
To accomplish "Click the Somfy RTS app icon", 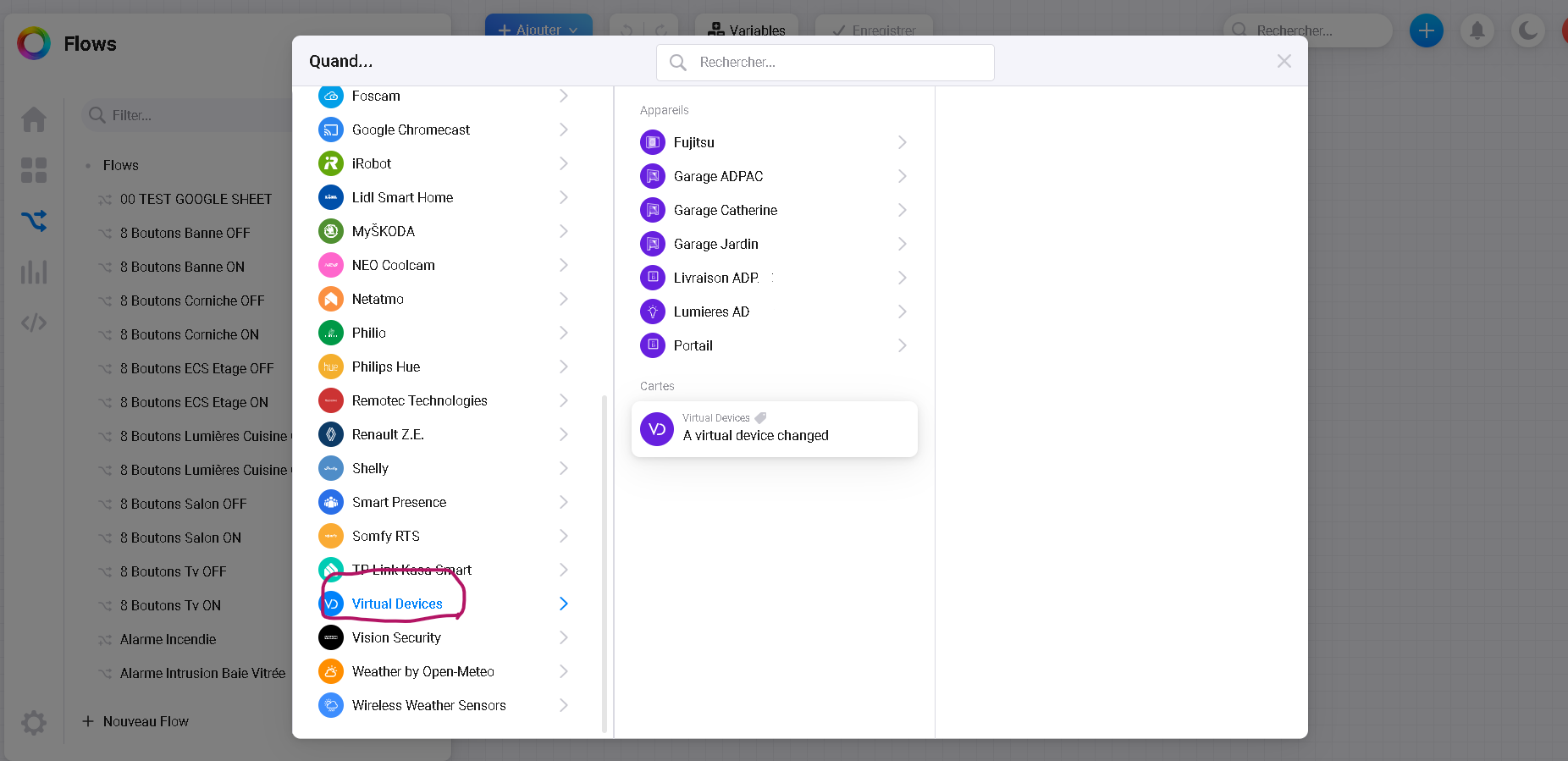I will coord(331,536).
